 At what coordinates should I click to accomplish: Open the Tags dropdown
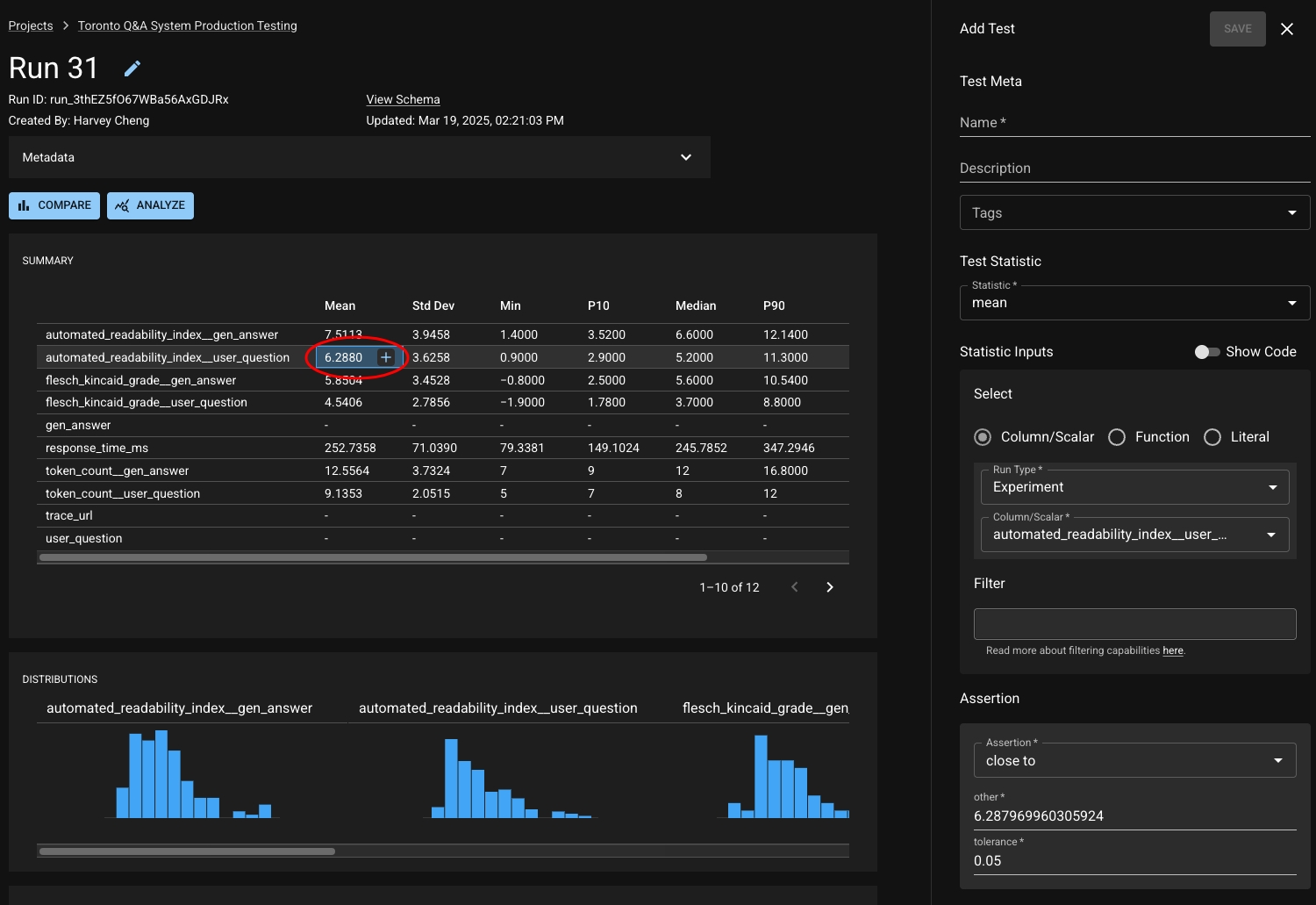1134,212
